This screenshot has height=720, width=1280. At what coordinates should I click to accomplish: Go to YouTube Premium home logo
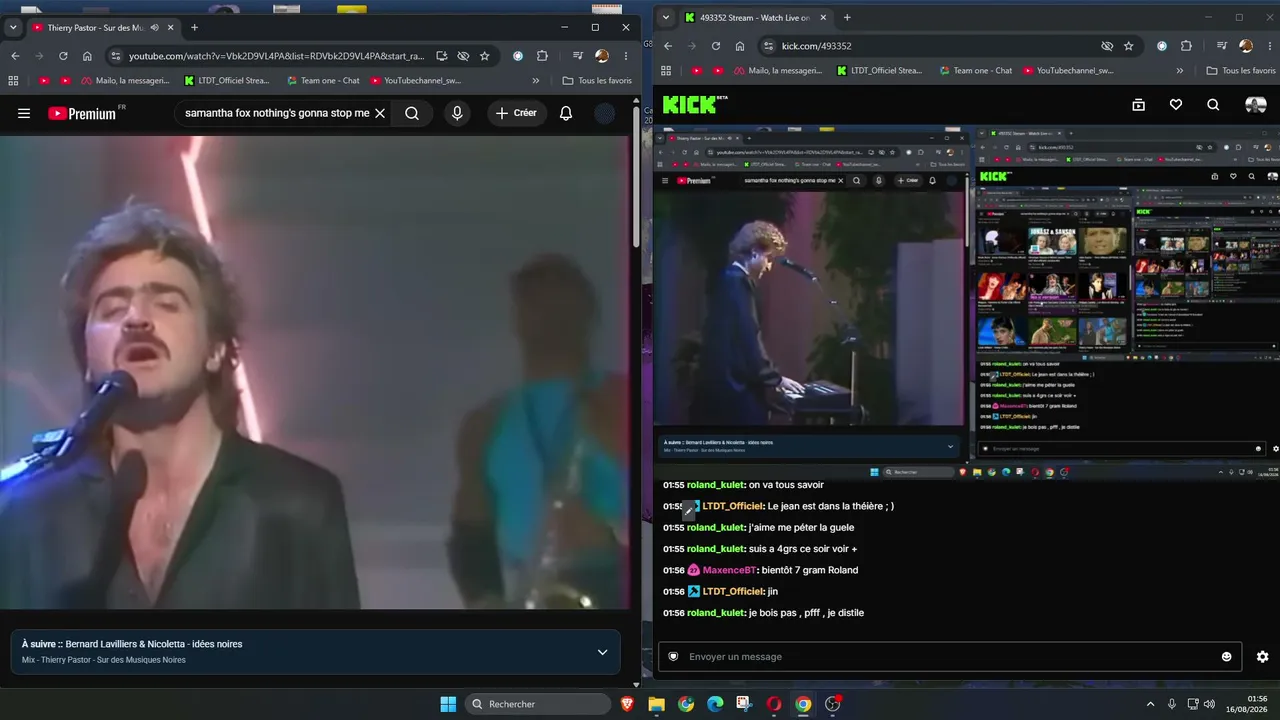click(82, 113)
